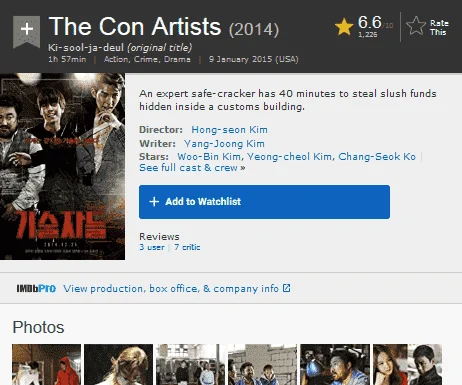Open director Hong-seon Kim's page
Image resolution: width=462 pixels, height=385 pixels.
(229, 130)
